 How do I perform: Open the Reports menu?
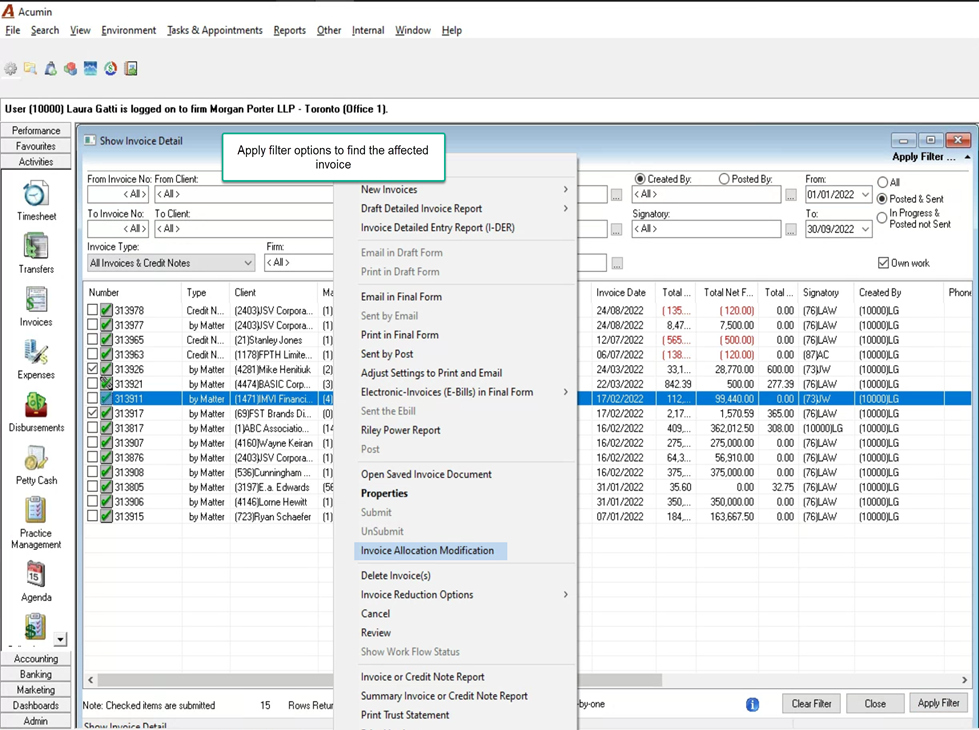290,30
